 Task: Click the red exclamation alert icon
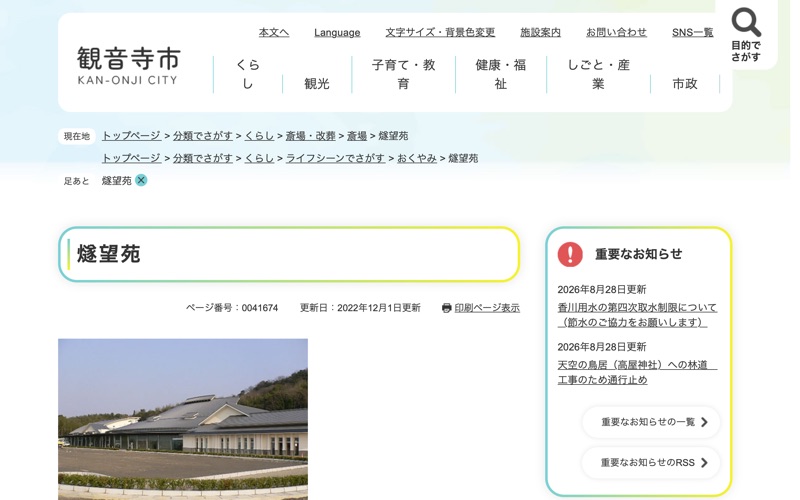(x=570, y=254)
